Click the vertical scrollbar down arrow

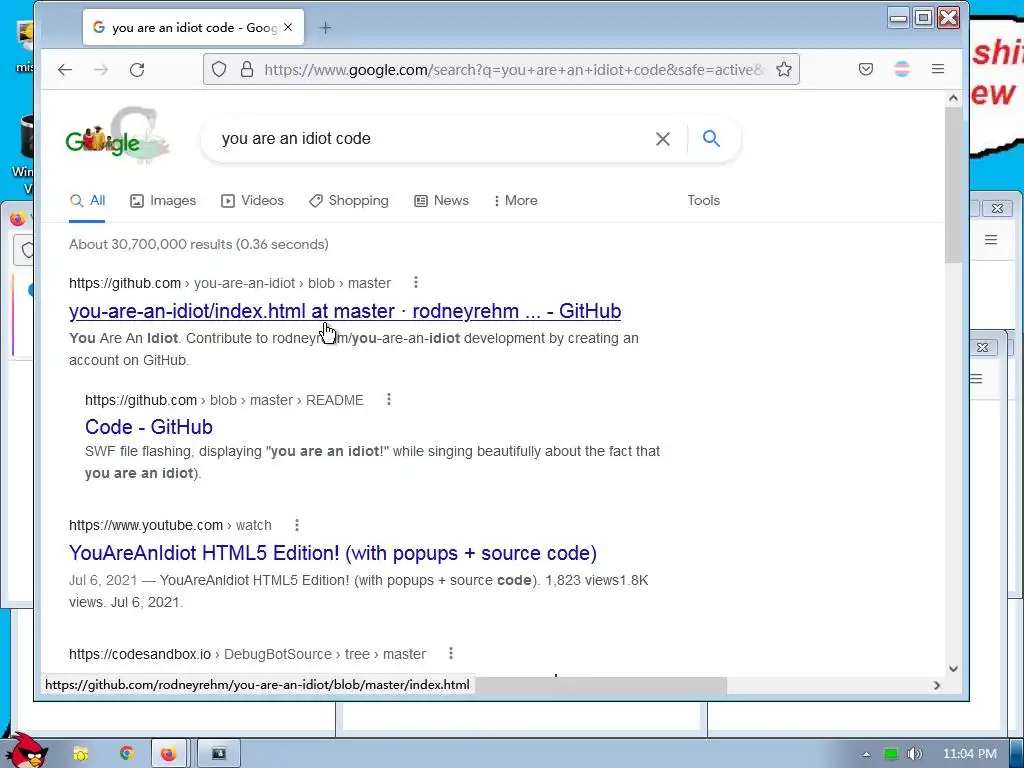coord(953,669)
